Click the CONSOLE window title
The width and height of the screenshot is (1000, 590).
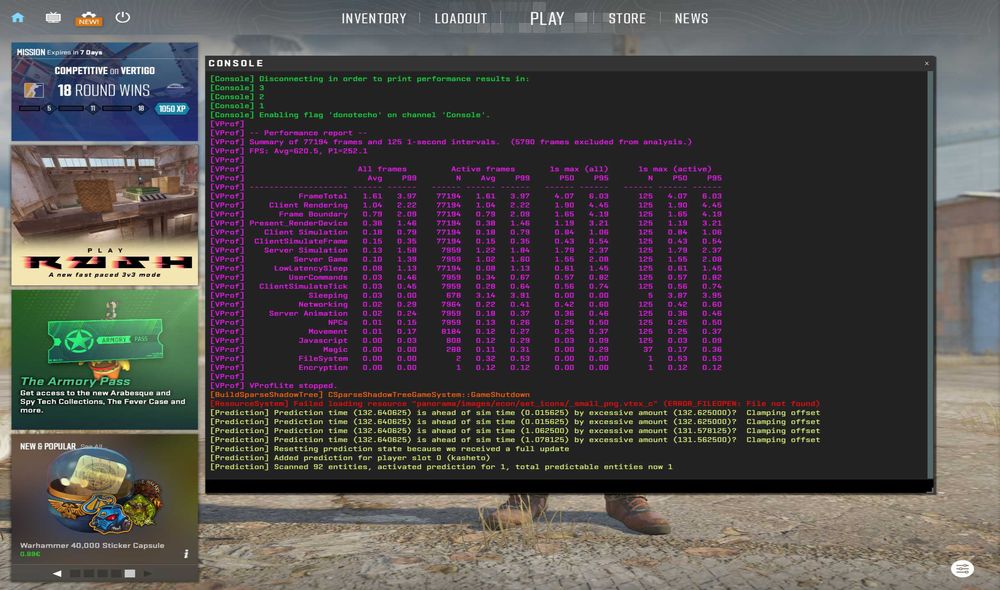click(x=236, y=63)
